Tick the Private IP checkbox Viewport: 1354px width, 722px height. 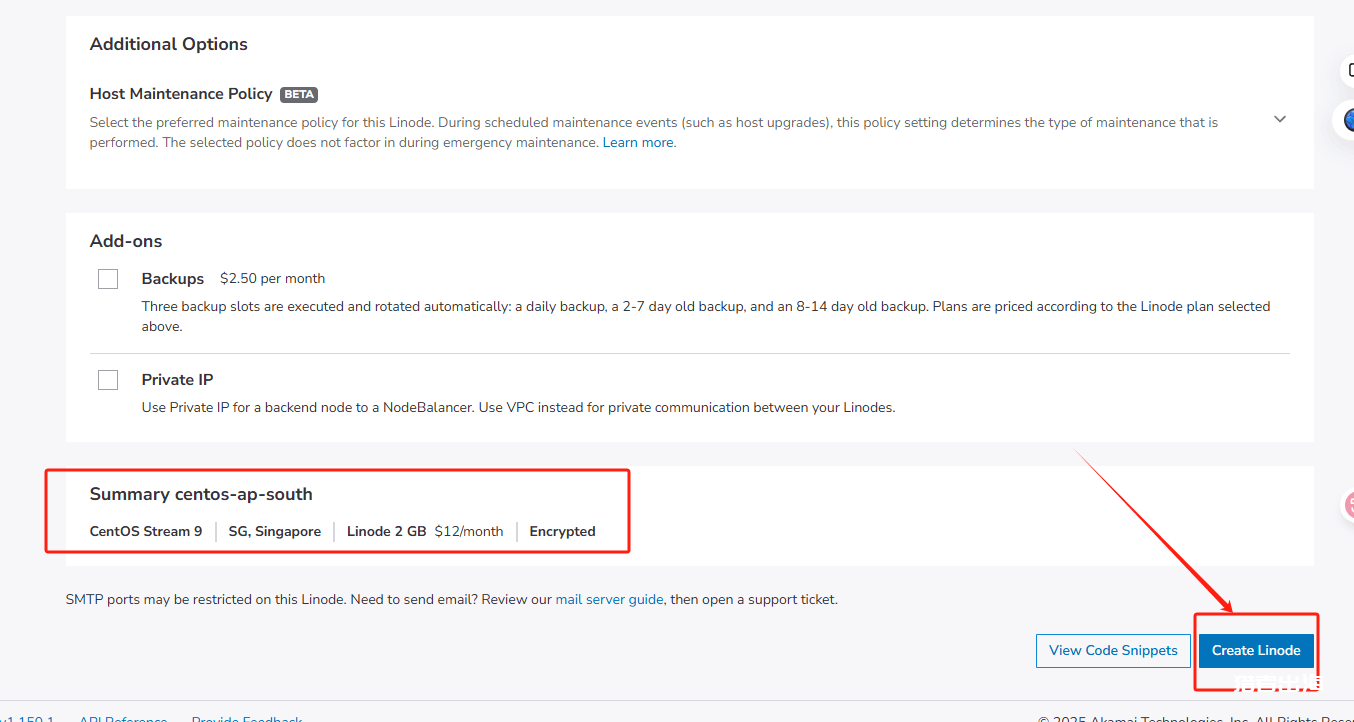[x=108, y=380]
